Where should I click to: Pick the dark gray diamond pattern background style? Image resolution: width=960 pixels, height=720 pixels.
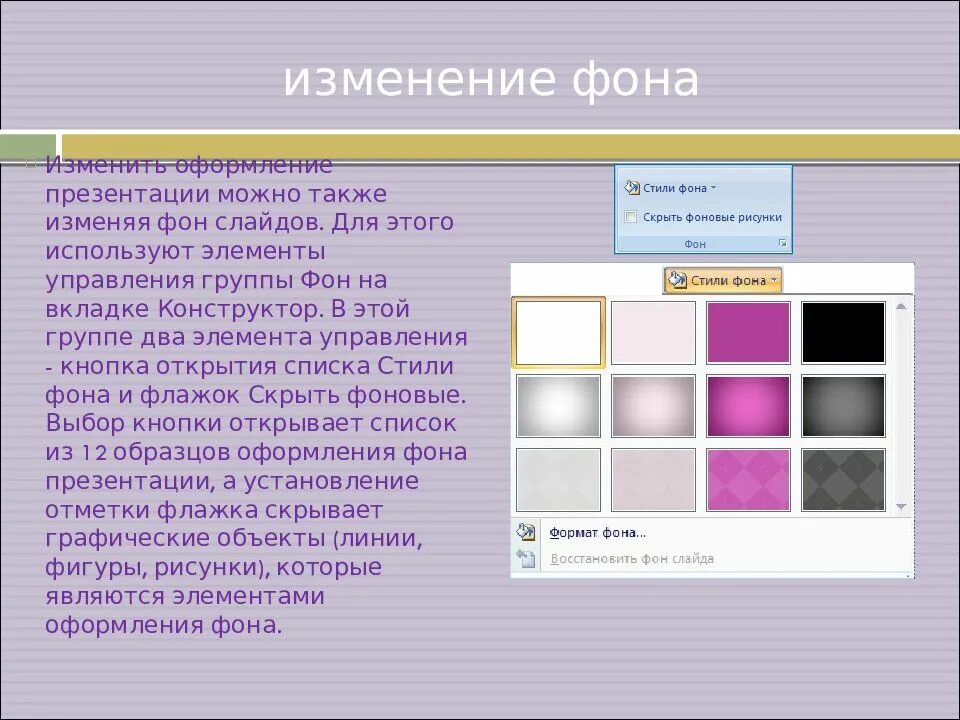tap(843, 480)
